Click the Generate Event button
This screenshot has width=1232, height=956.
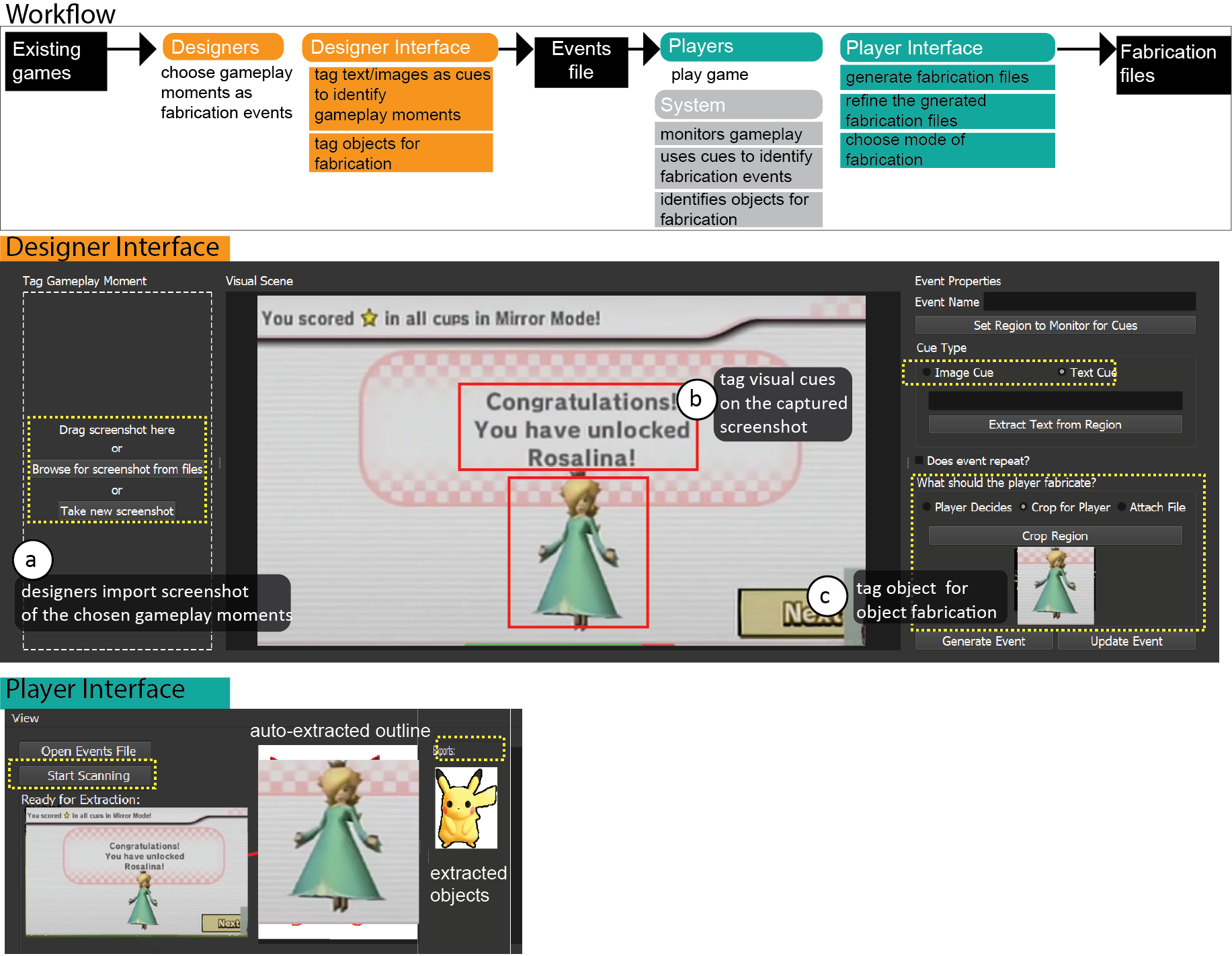[x=984, y=641]
